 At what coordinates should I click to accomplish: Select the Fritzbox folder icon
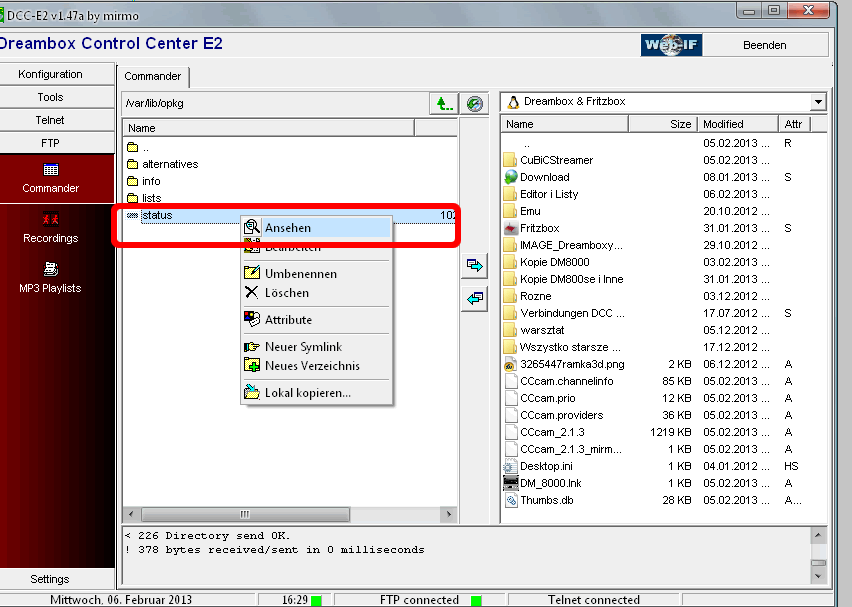pos(511,228)
